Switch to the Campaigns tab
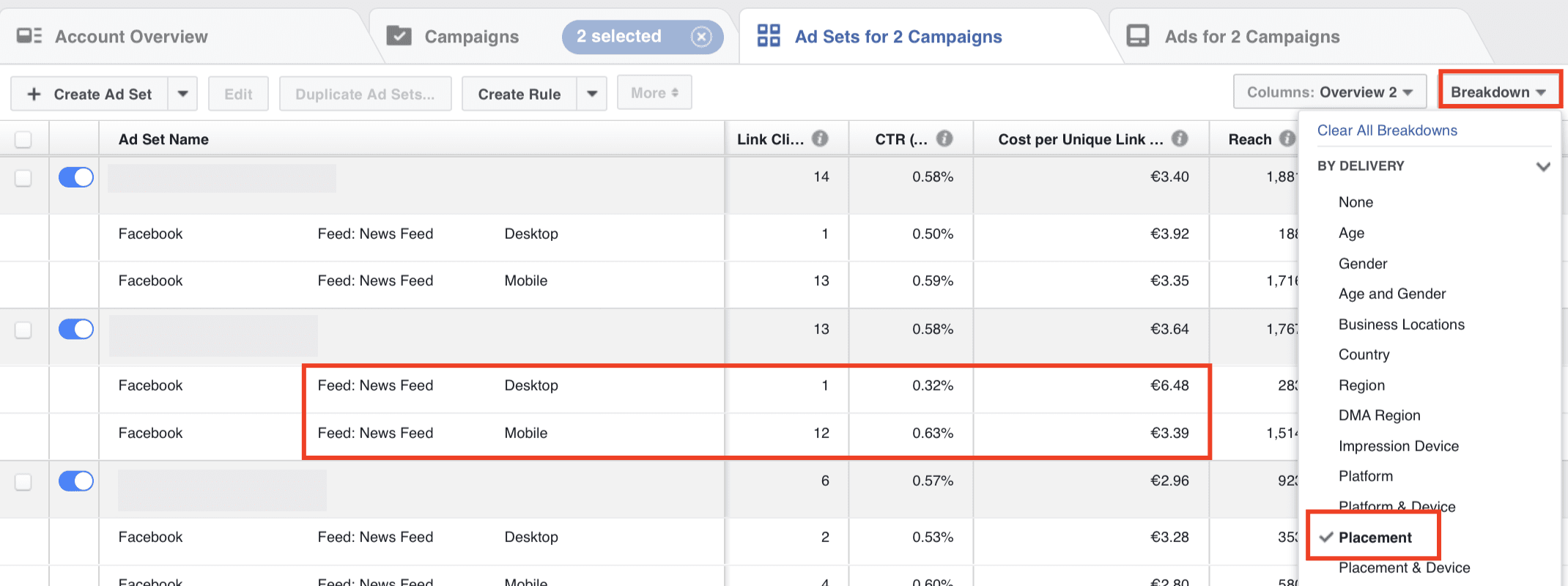Image resolution: width=1568 pixels, height=586 pixels. [x=471, y=37]
